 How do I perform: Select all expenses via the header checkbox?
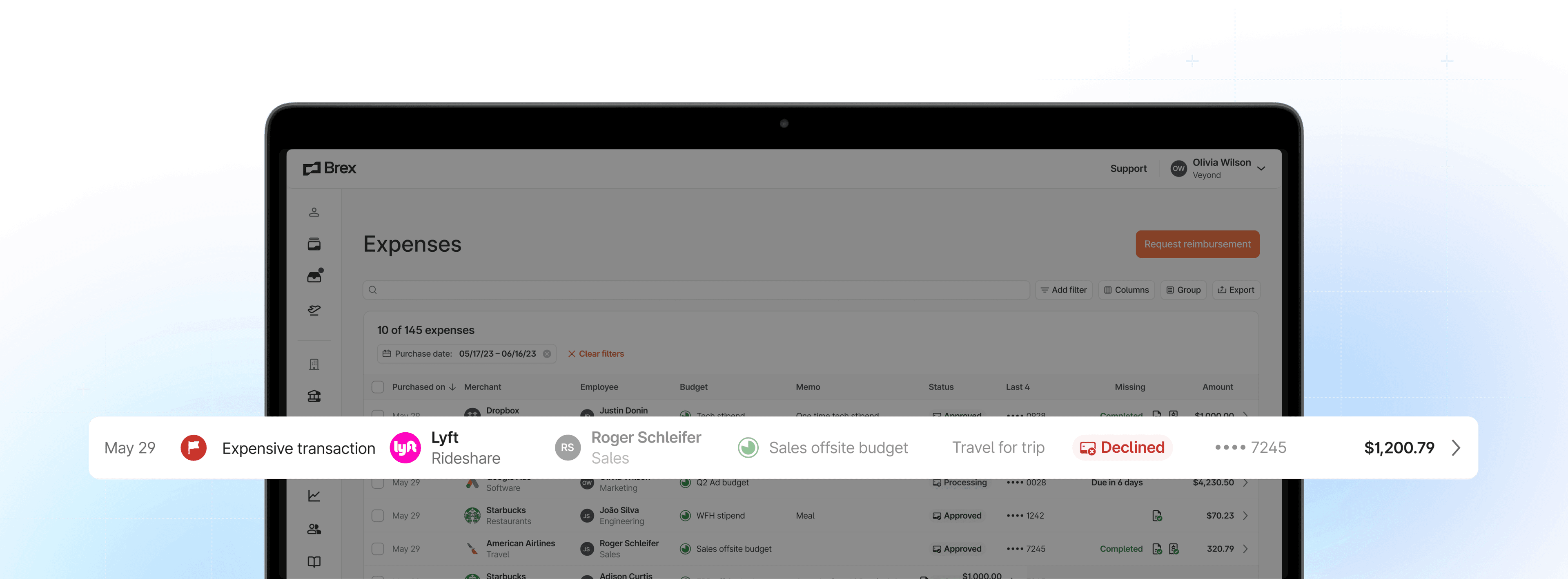377,387
